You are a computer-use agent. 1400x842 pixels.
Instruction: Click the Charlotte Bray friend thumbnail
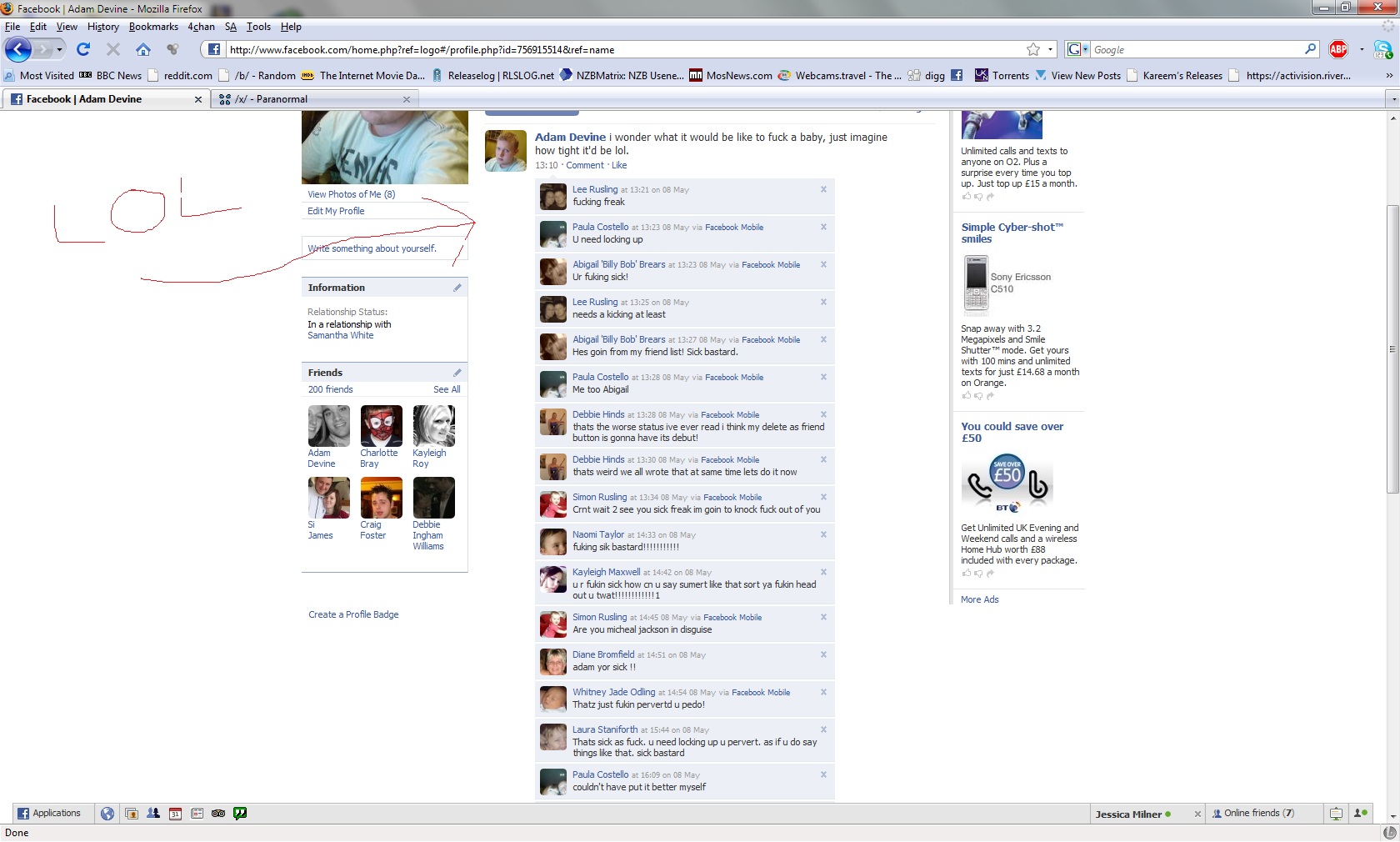coord(381,426)
